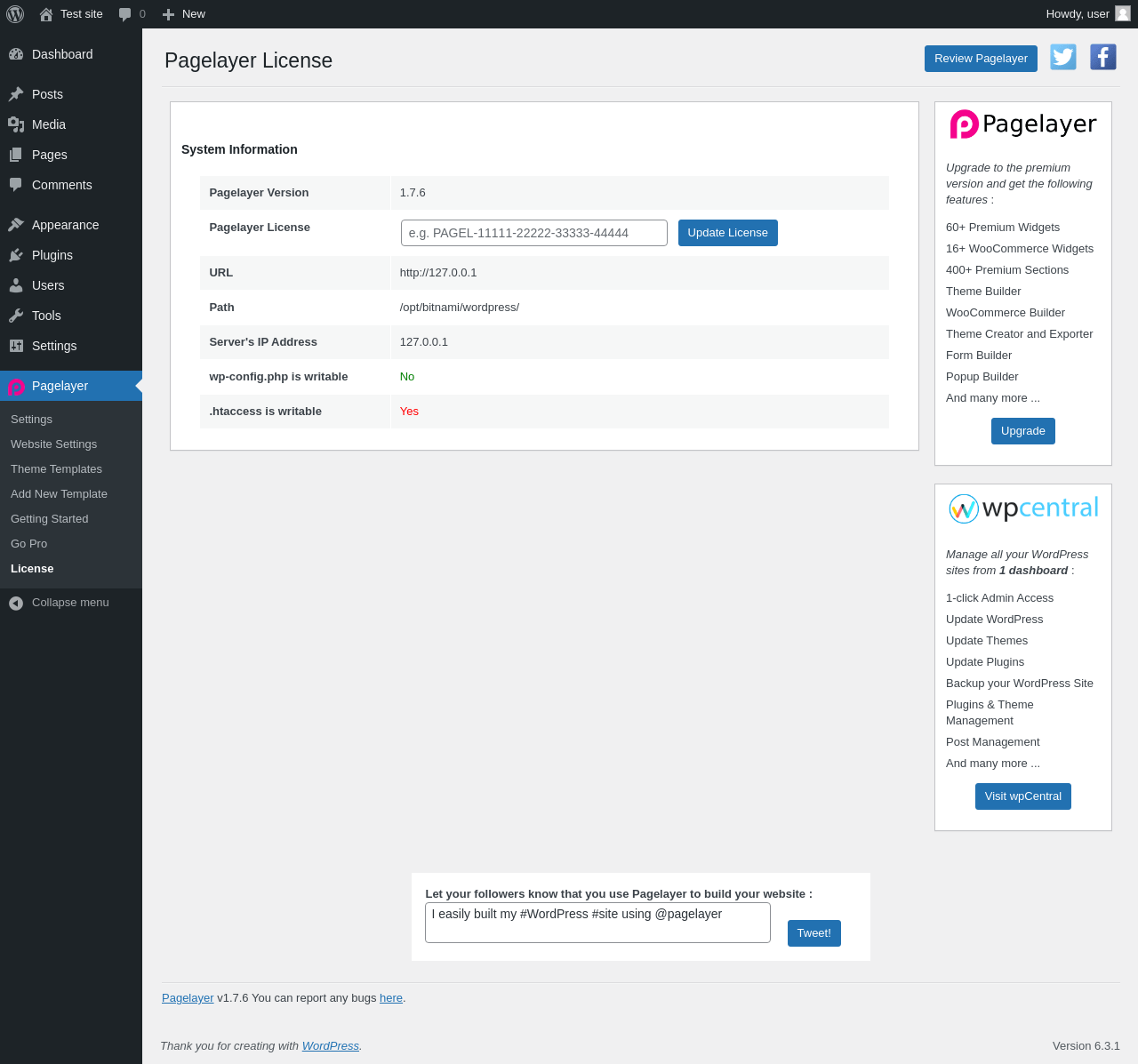The image size is (1138, 1064).
Task: Click the Collapse menu arrow icon
Action: coord(16,604)
